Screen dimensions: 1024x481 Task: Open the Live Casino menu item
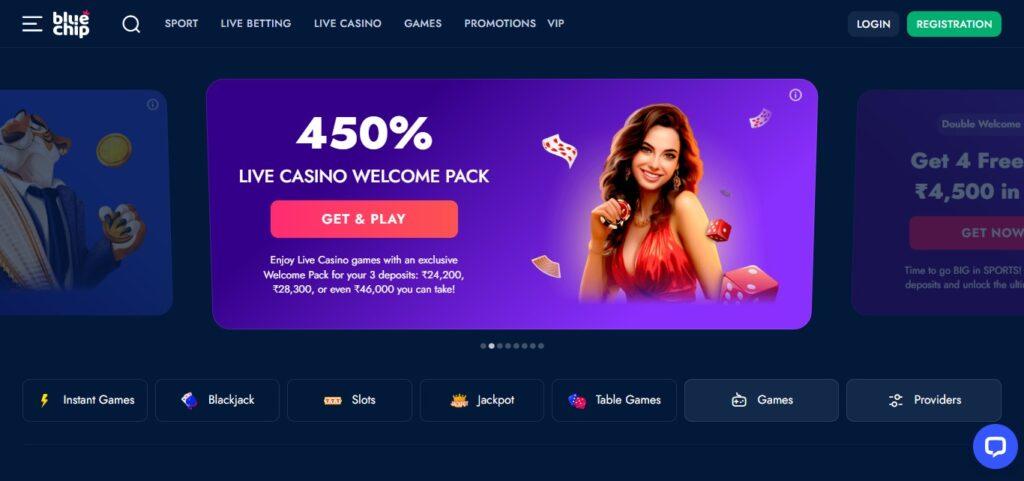click(x=347, y=23)
